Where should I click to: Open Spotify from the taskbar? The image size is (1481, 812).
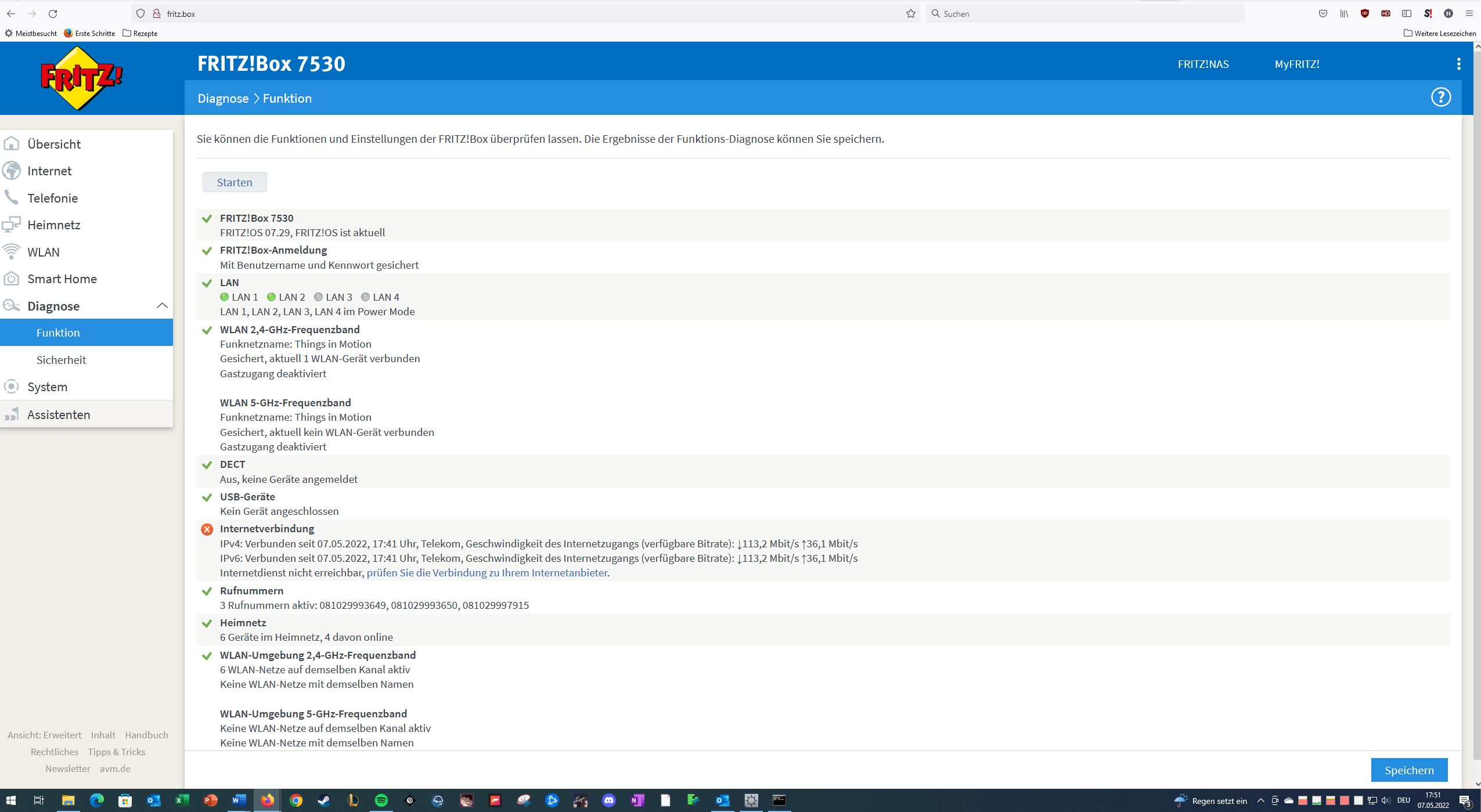tap(381, 800)
